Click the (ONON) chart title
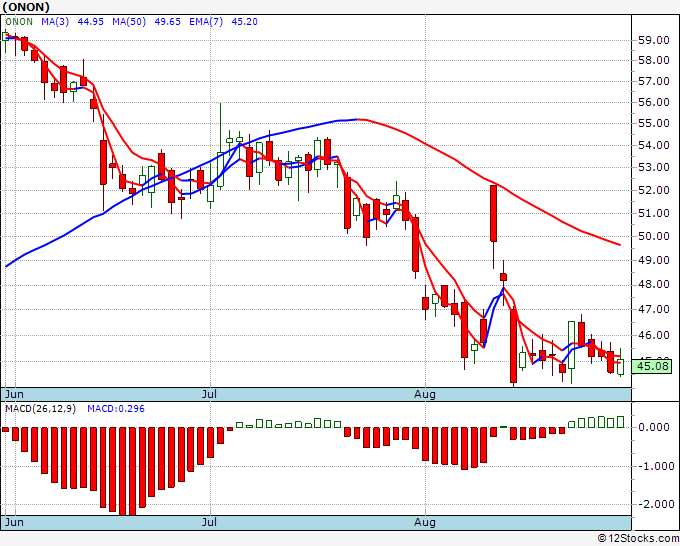The image size is (680, 546). pos(26,7)
